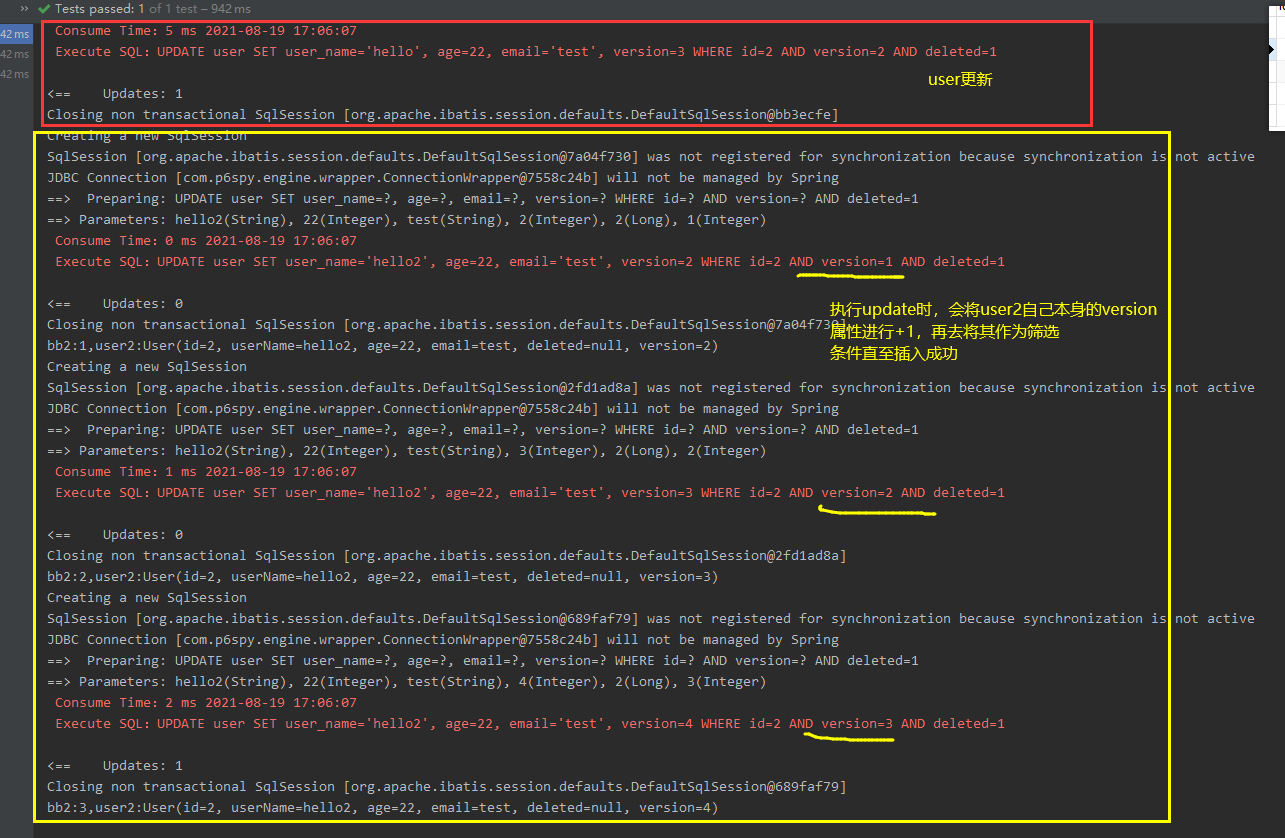Click Parameters line ending '2(Long), 2(Integer)'
This screenshot has width=1285, height=838.
406,450
